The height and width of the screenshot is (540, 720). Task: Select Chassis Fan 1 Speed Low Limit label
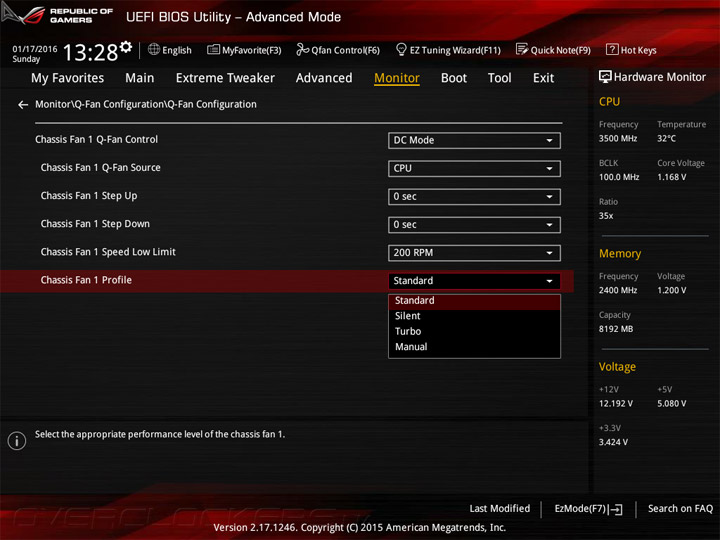(108, 252)
